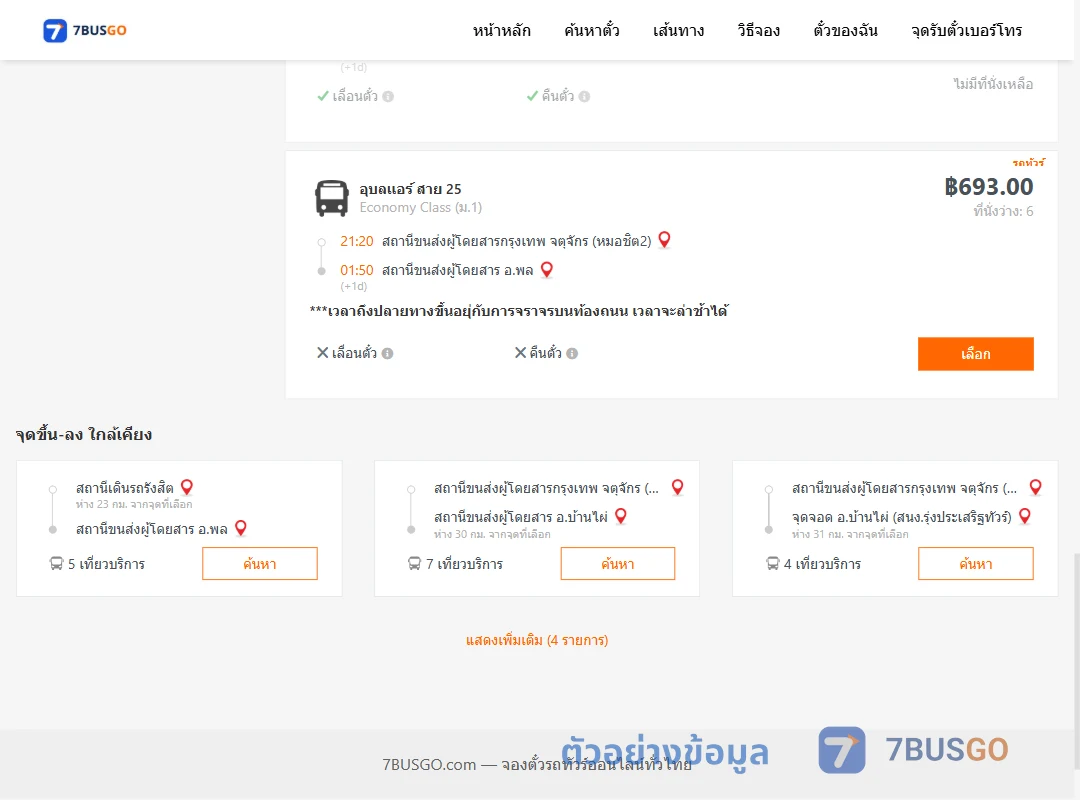Click the จุดขึ้น-ลง ใกล้เคียง heading
Viewport: 1080px width, 800px height.
click(x=84, y=434)
